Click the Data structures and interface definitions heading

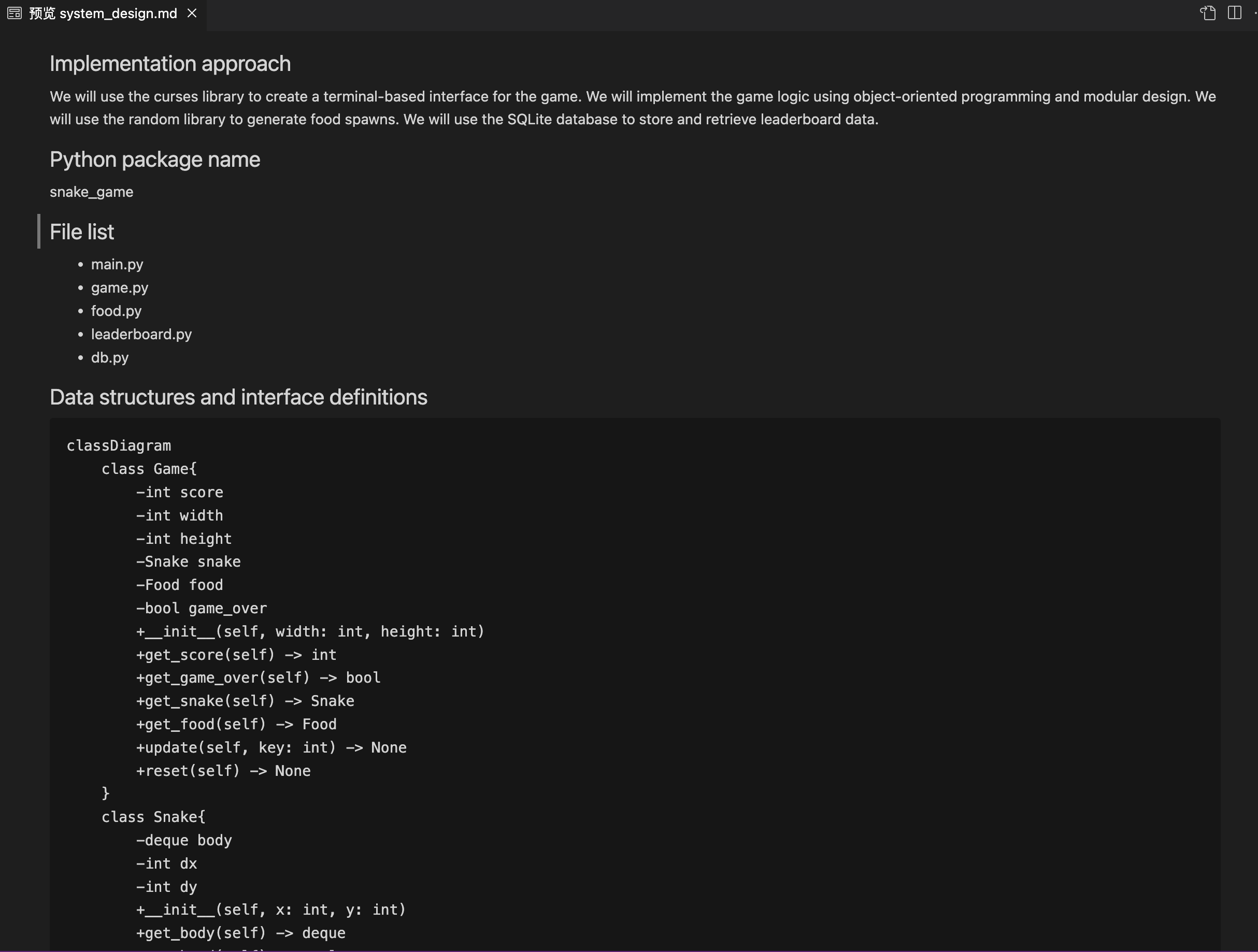tap(238, 397)
